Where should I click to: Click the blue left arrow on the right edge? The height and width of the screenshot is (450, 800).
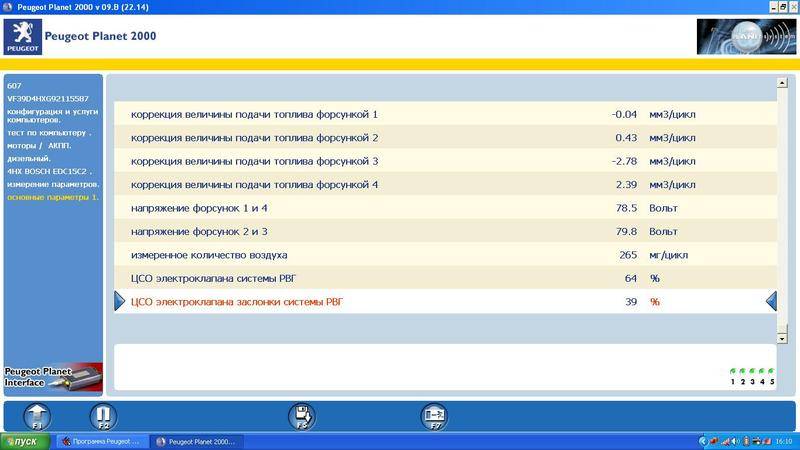pyautogui.click(x=771, y=301)
